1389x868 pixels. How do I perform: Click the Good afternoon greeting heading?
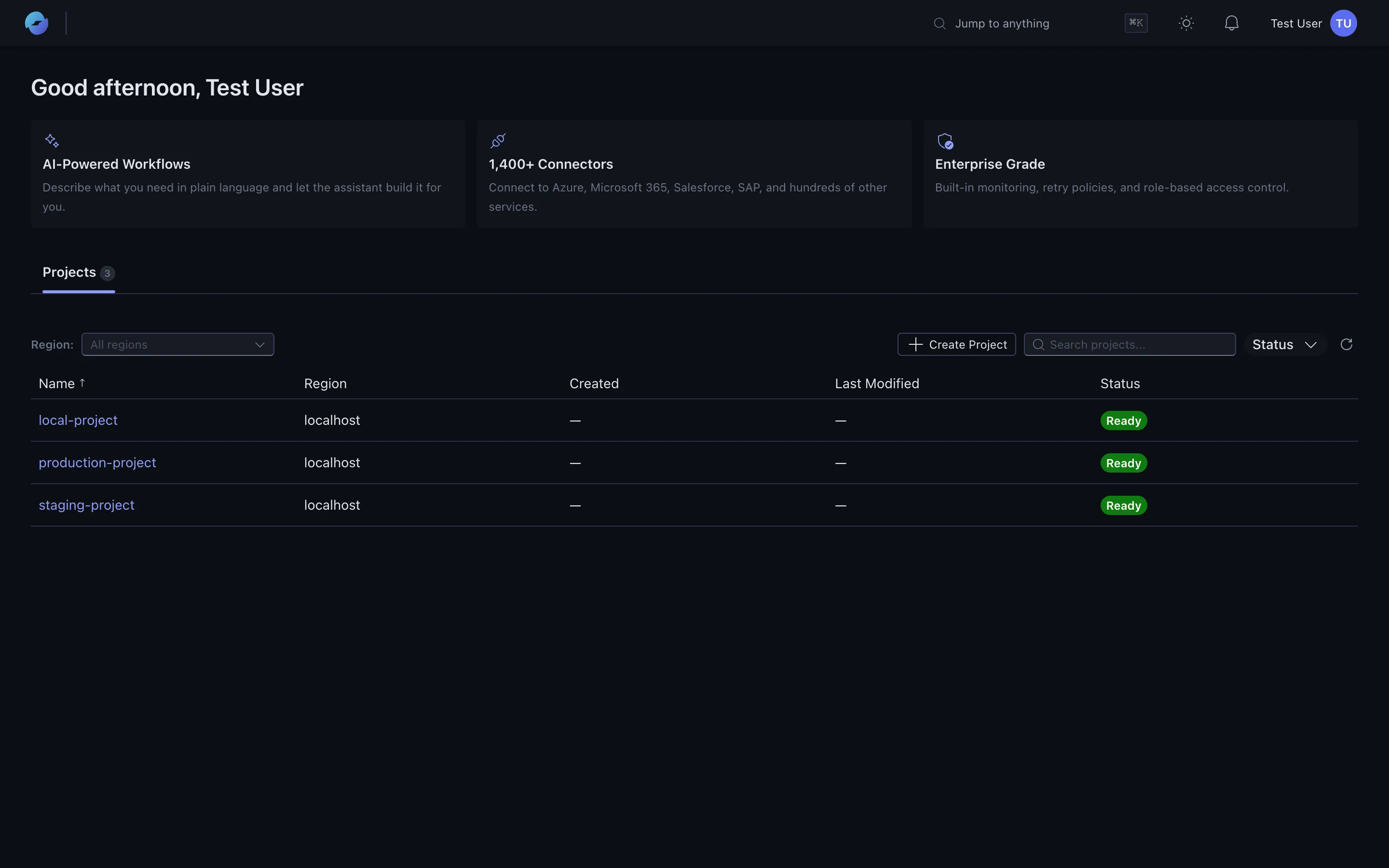[167, 88]
